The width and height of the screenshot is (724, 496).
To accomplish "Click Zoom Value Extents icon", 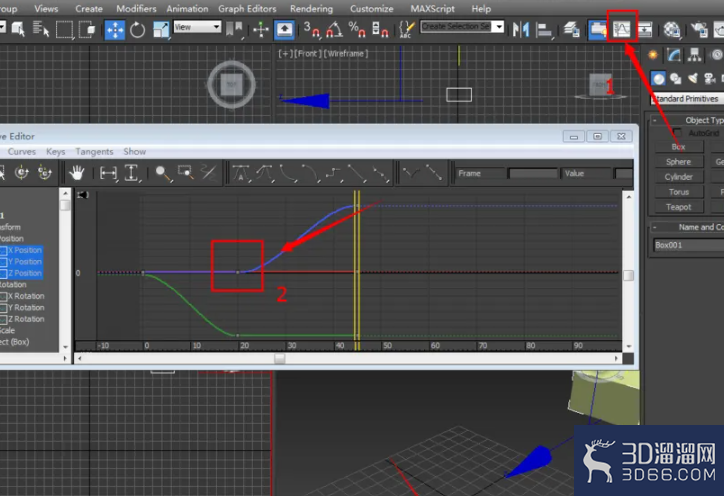I will [132, 173].
